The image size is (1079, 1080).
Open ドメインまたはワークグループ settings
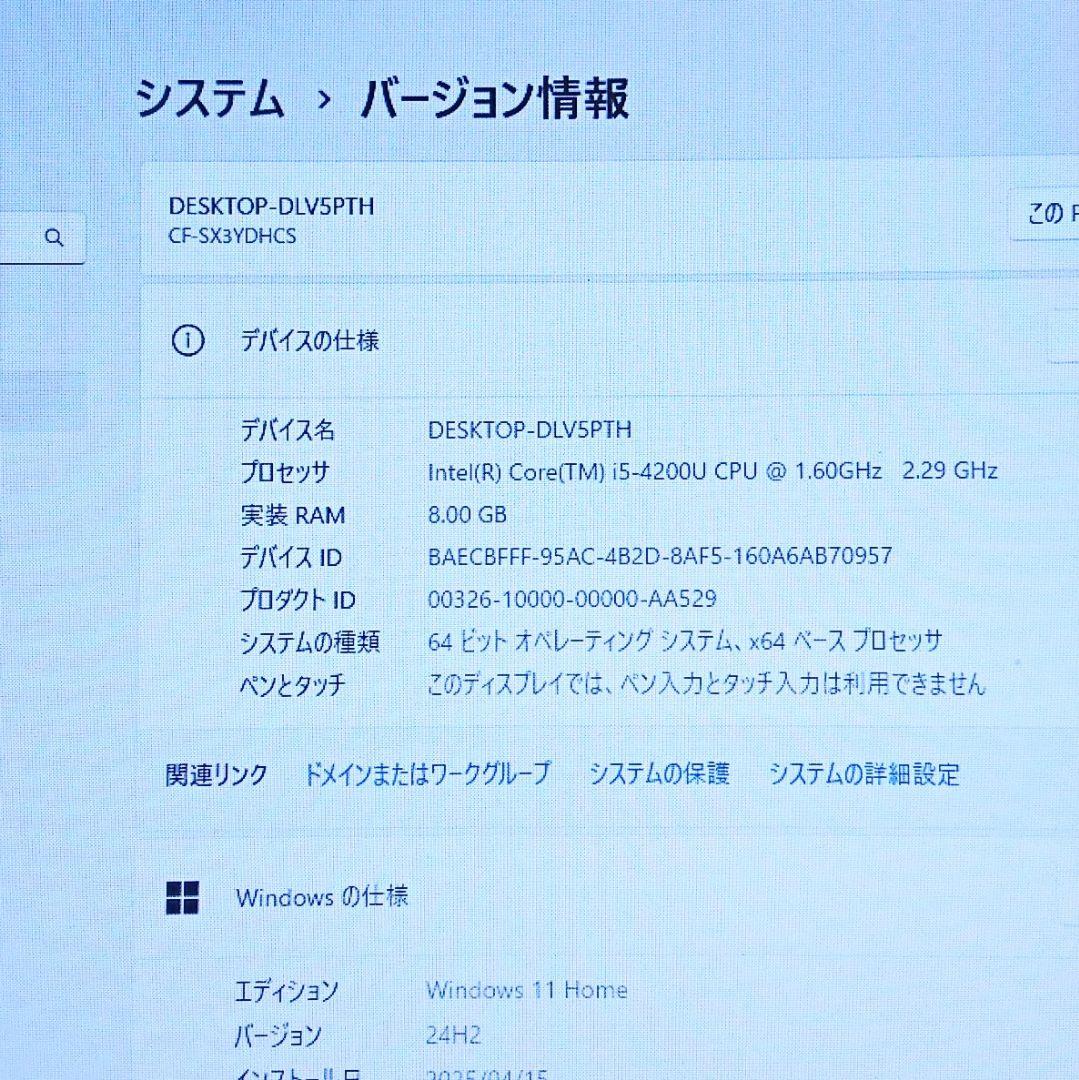pos(430,773)
